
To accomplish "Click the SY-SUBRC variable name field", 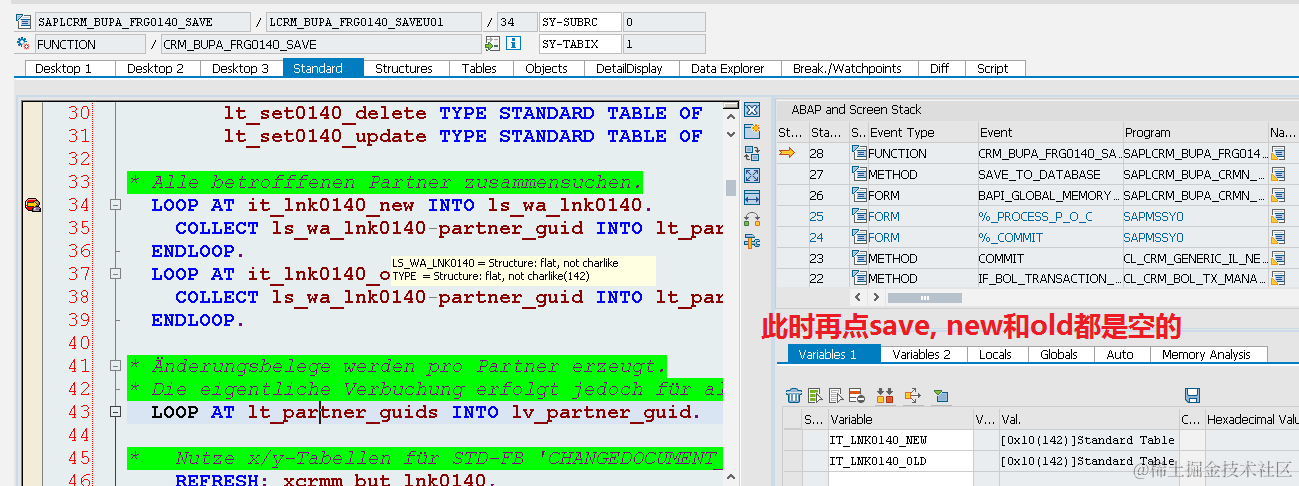I will pyautogui.click(x=578, y=21).
